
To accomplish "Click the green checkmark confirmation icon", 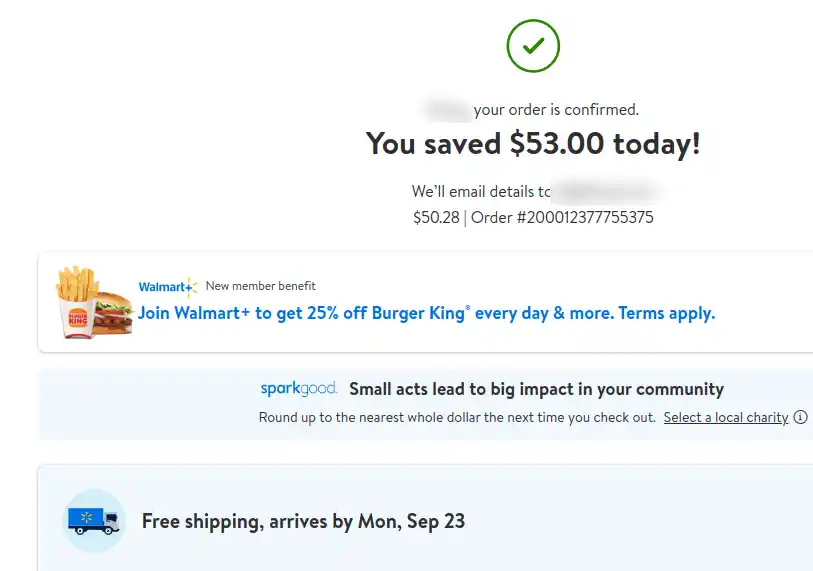I will (x=533, y=46).
